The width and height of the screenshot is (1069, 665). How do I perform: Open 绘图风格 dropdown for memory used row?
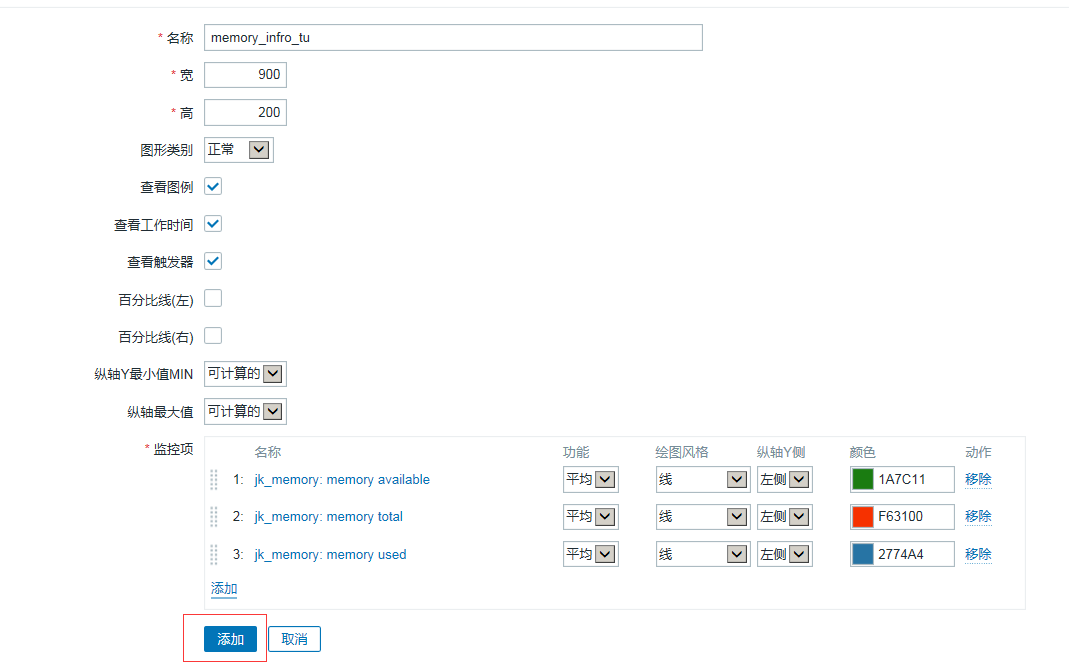pos(703,555)
